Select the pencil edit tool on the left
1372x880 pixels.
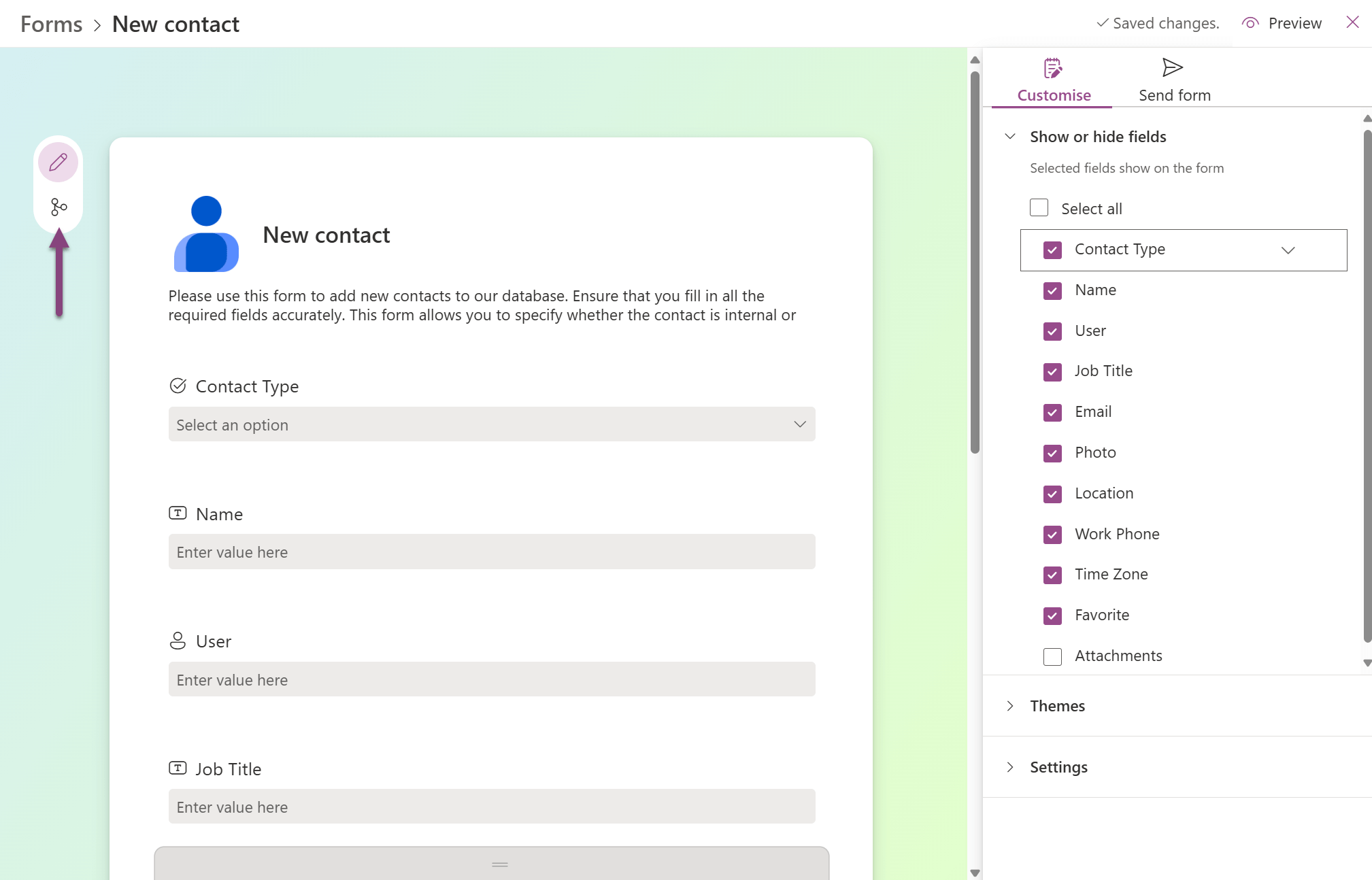point(58,162)
